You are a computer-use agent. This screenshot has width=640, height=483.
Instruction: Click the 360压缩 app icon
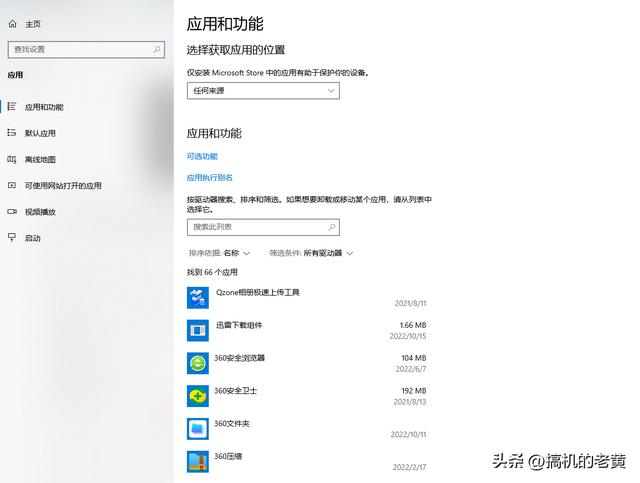[198, 461]
